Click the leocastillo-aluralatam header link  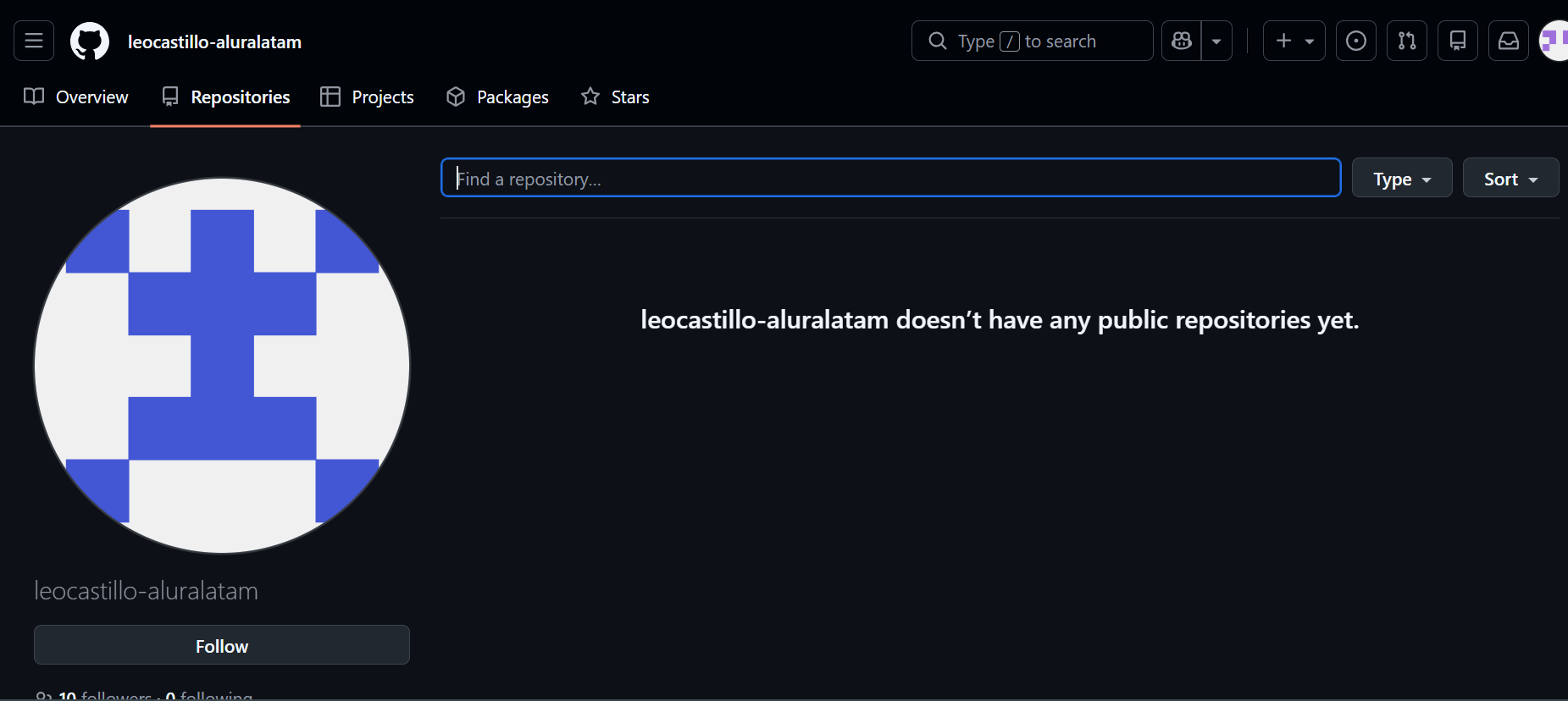coord(214,41)
